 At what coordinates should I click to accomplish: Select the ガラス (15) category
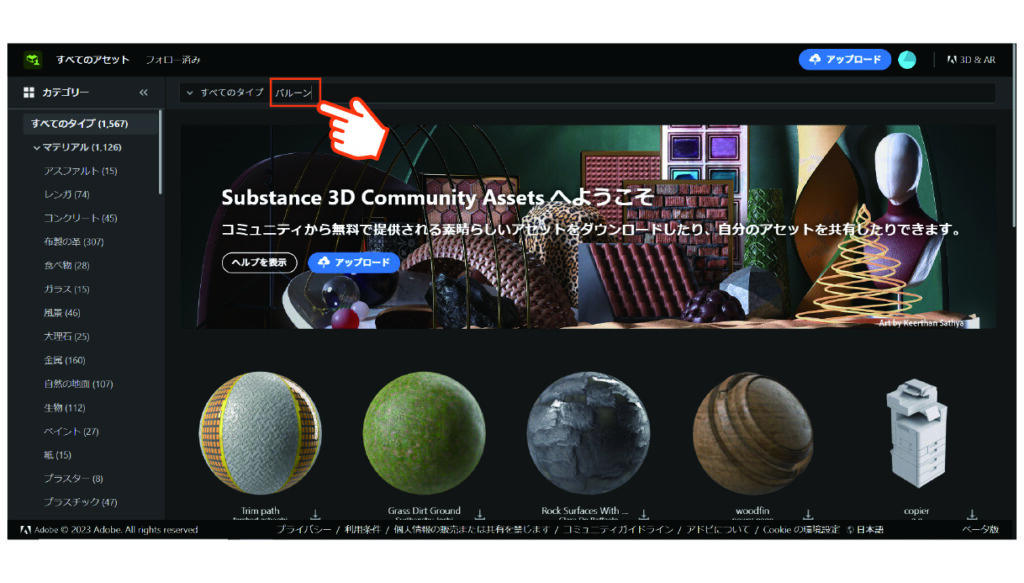point(67,289)
